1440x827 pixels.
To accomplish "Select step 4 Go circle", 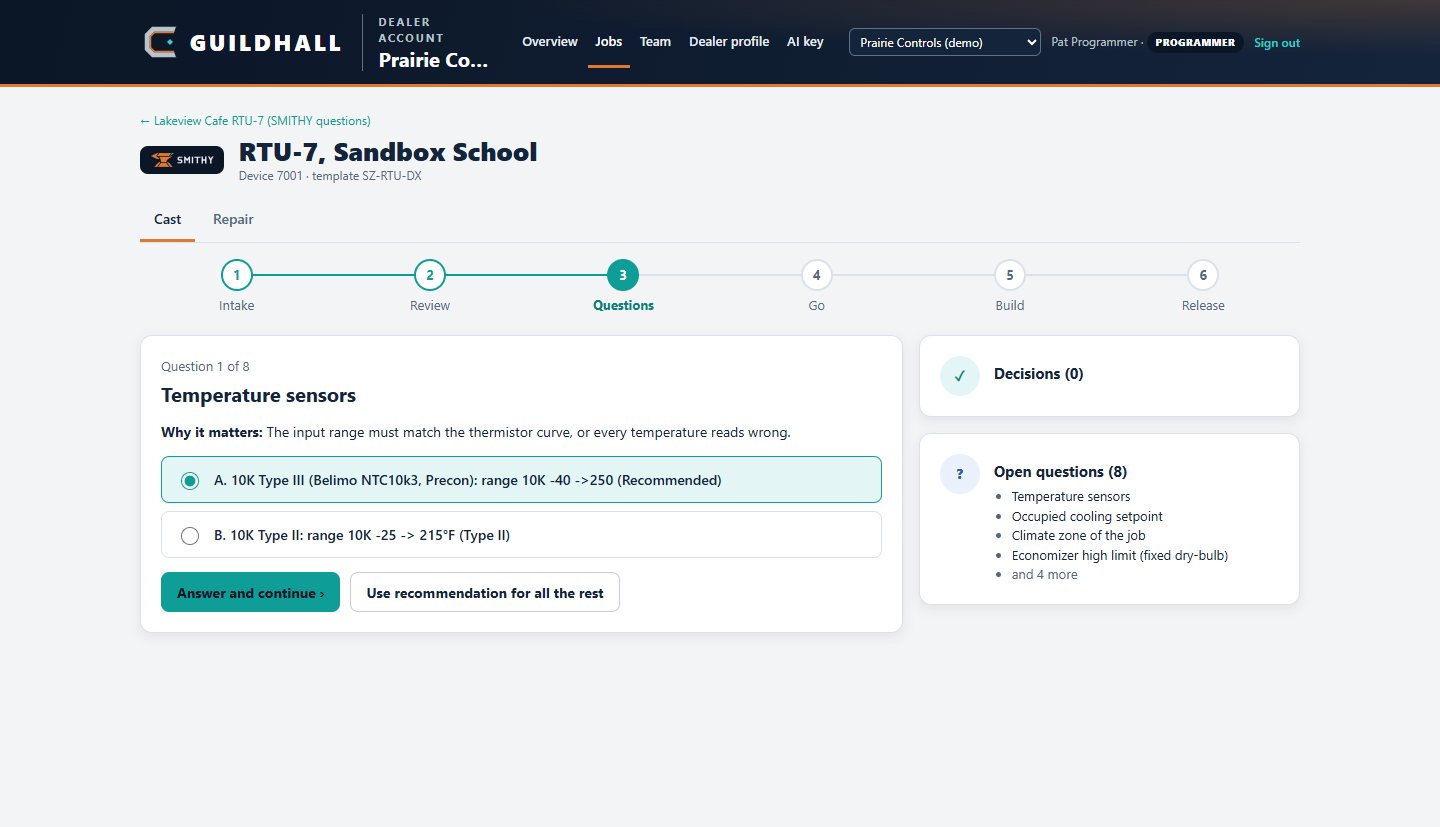I will (x=817, y=275).
